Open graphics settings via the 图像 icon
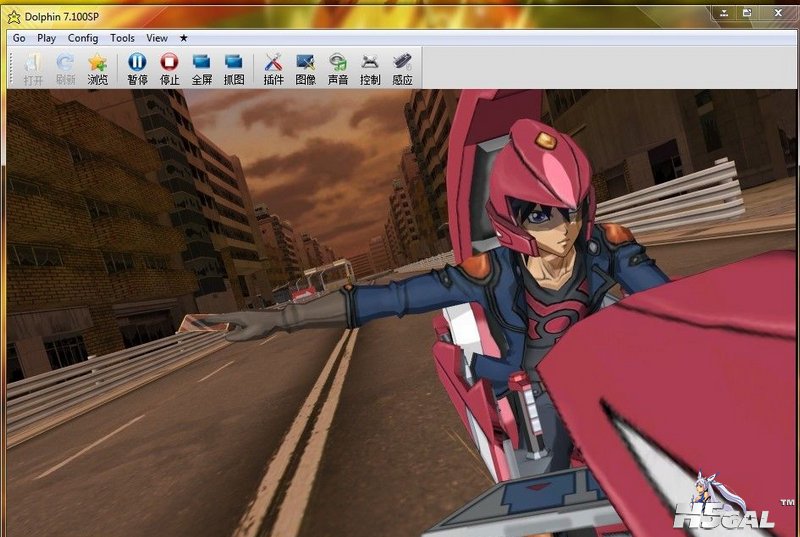The height and width of the screenshot is (537, 800). point(306,68)
